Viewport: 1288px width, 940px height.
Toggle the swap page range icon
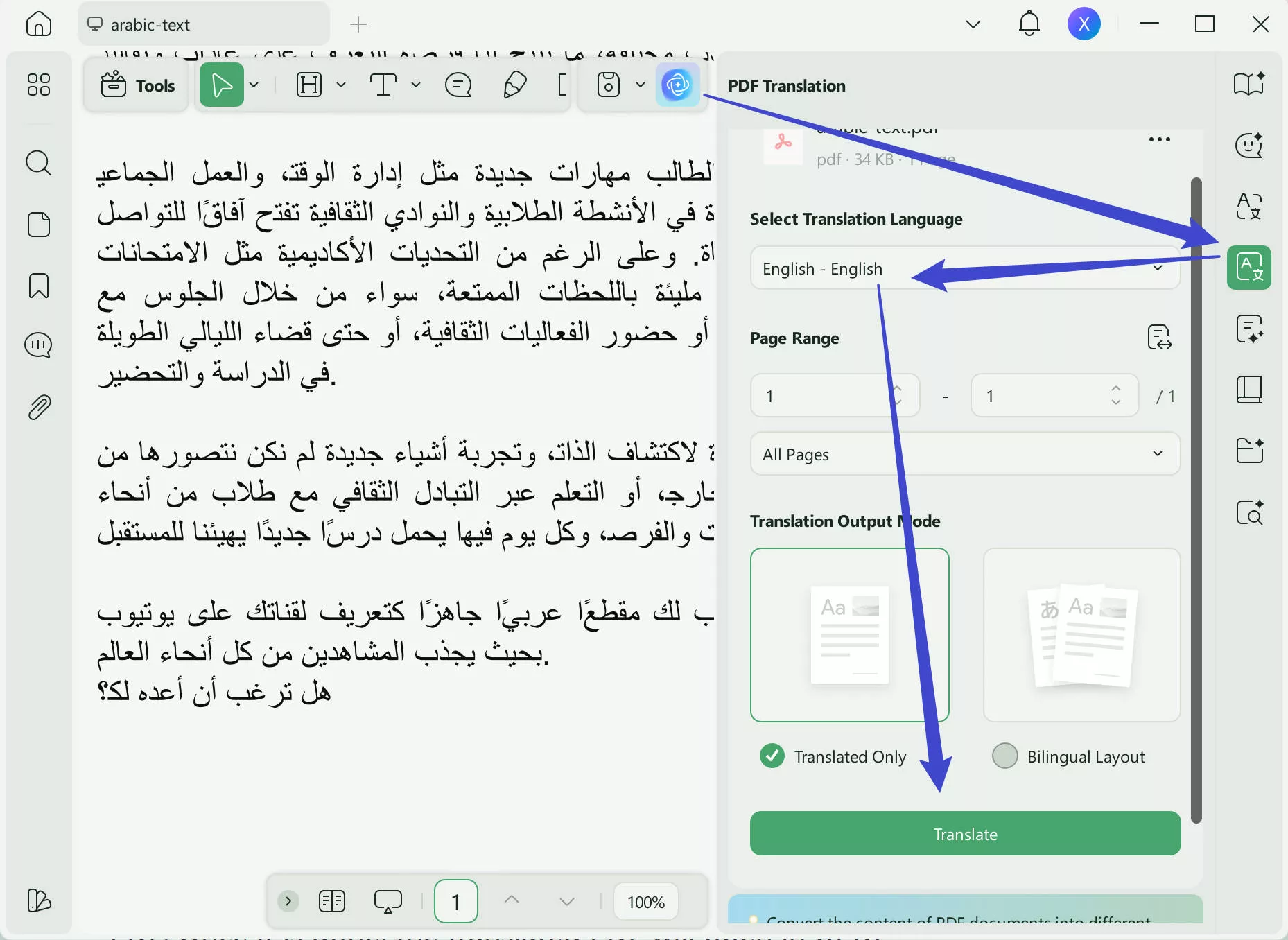click(1160, 338)
